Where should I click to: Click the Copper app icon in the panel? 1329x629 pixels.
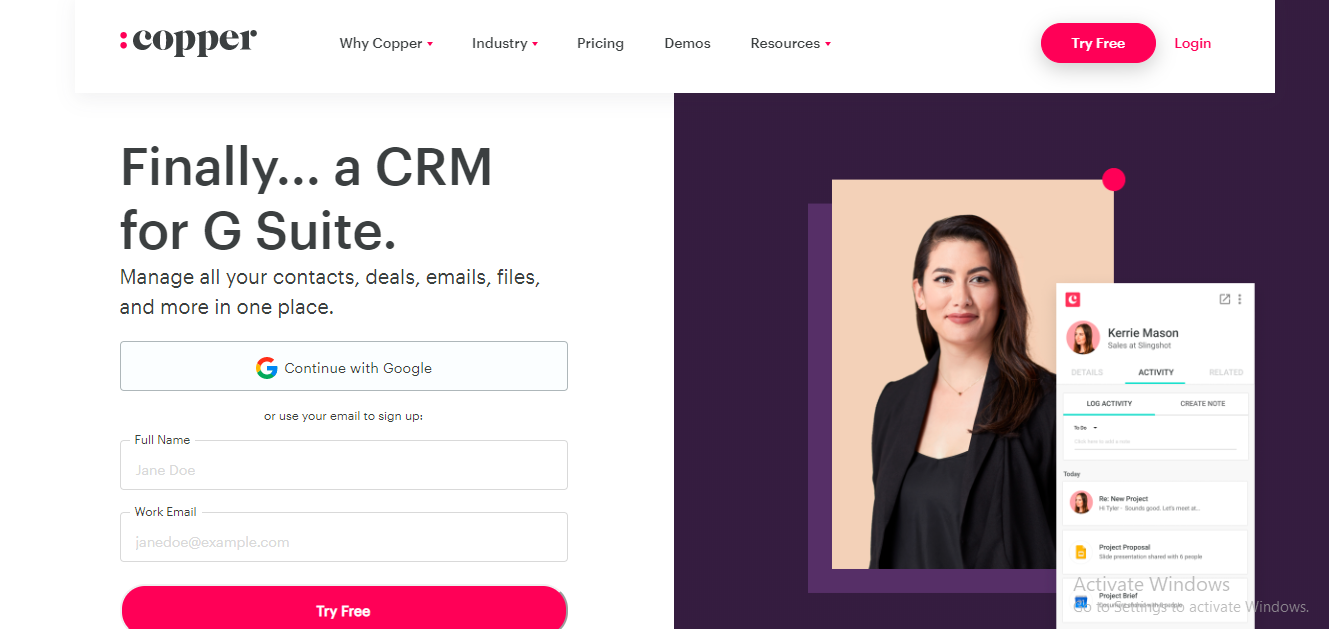tap(1073, 299)
